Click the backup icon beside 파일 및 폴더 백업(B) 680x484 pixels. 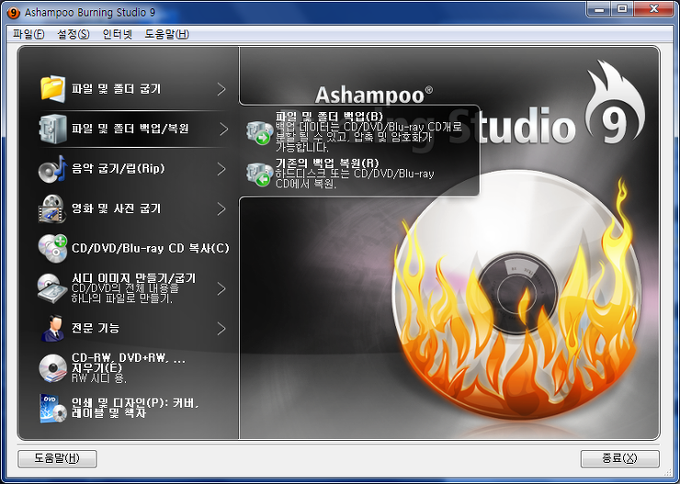(260, 133)
